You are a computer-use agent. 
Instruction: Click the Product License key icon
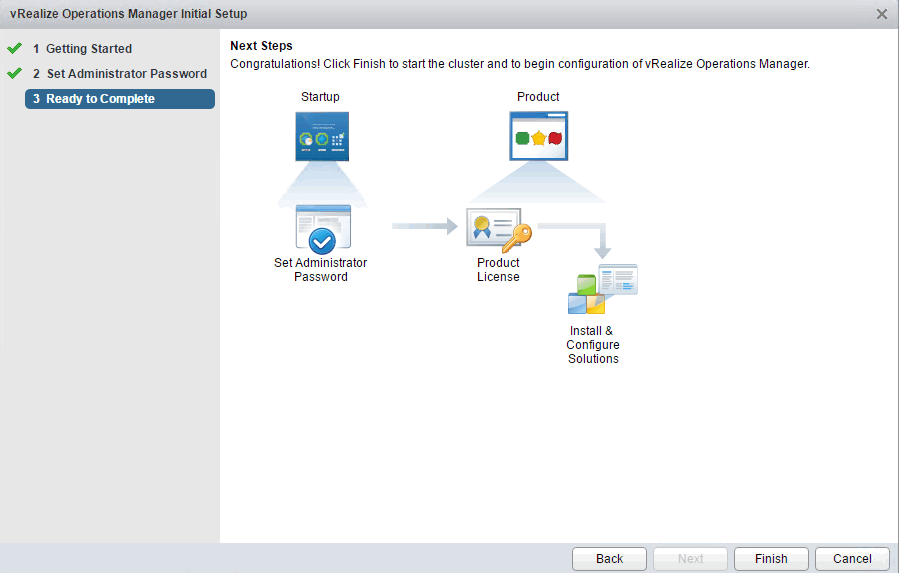click(499, 230)
